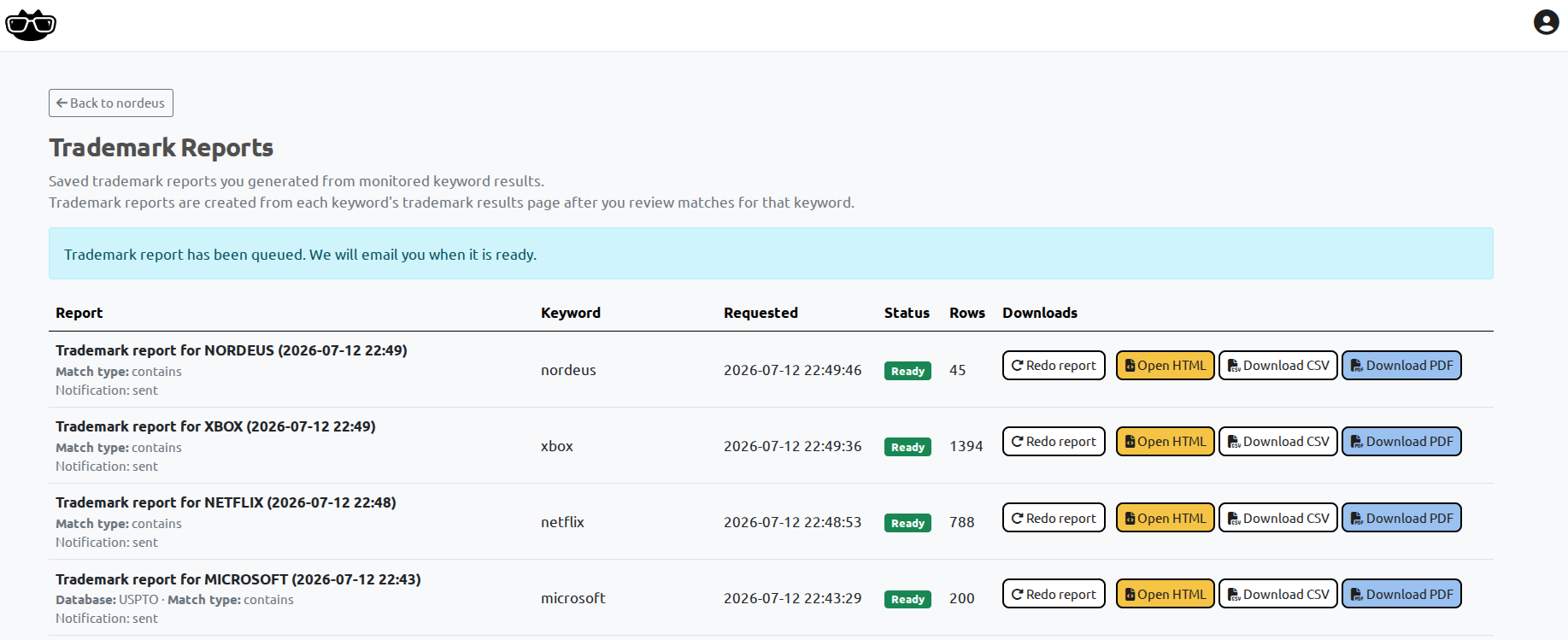The width and height of the screenshot is (1568, 640).
Task: Click the rows value 45
Action: click(958, 370)
